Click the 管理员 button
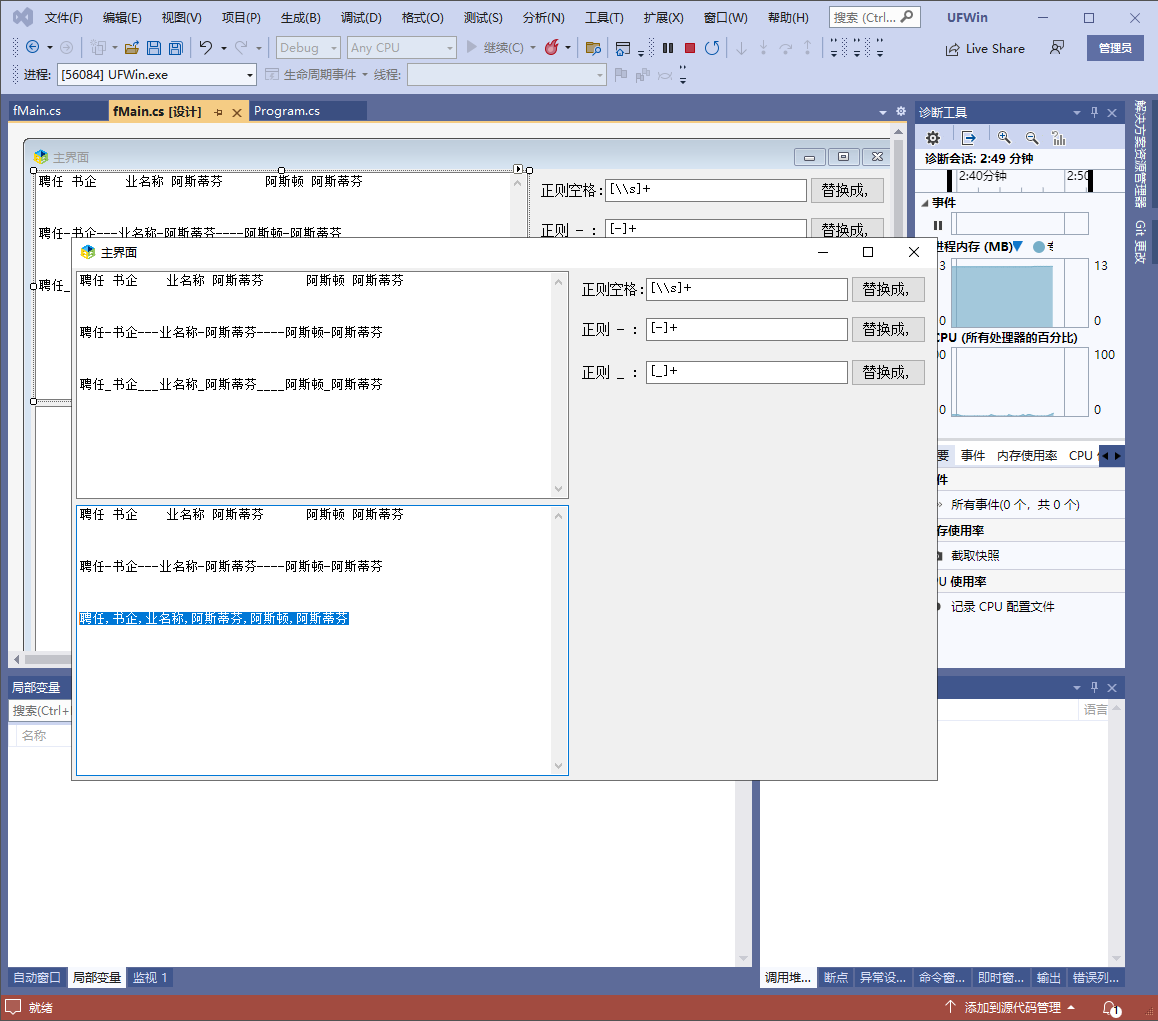Viewport: 1158px width, 1021px height. (1115, 48)
